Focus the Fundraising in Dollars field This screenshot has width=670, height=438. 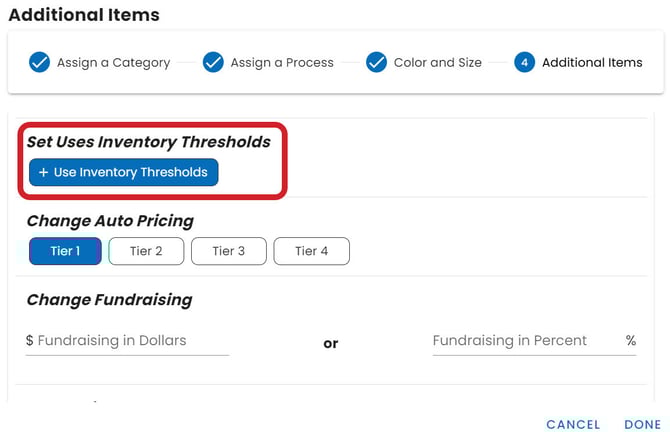130,341
